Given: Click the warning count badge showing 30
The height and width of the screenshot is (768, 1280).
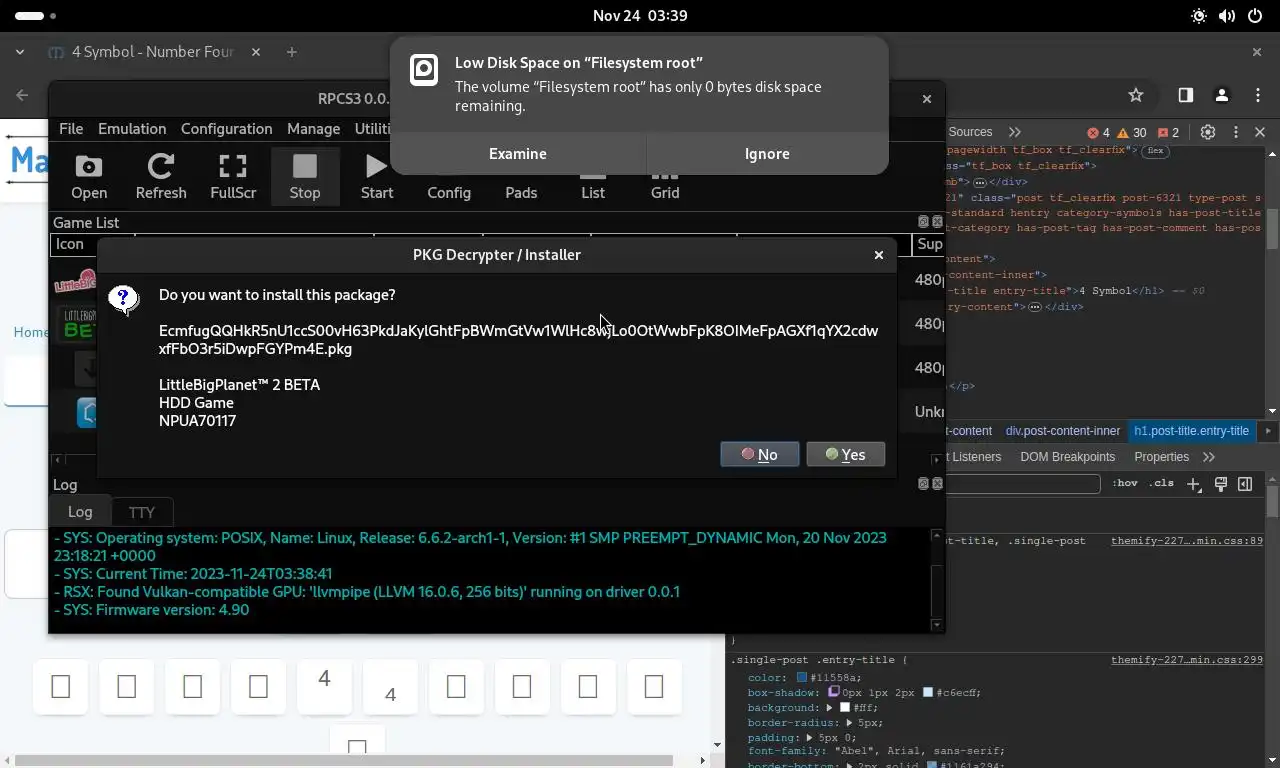Looking at the screenshot, I should click(1132, 132).
